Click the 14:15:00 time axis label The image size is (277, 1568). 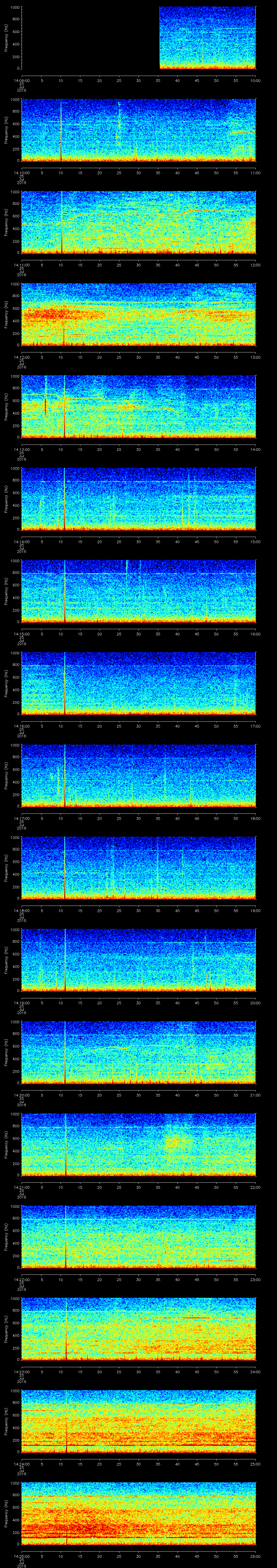(x=21, y=634)
